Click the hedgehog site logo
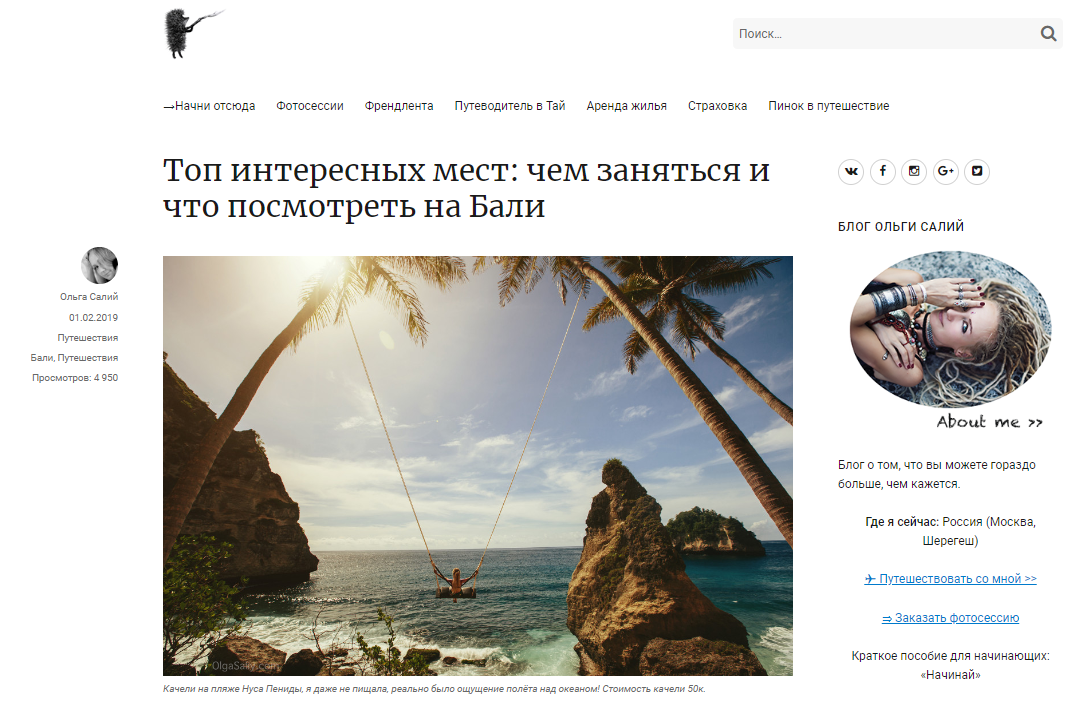This screenshot has height=703, width=1084. (x=193, y=33)
